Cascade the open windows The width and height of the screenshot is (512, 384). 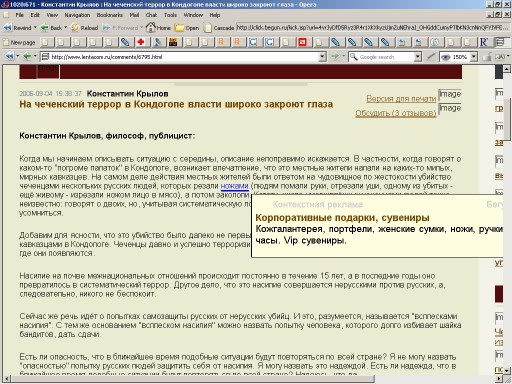[x=219, y=28]
